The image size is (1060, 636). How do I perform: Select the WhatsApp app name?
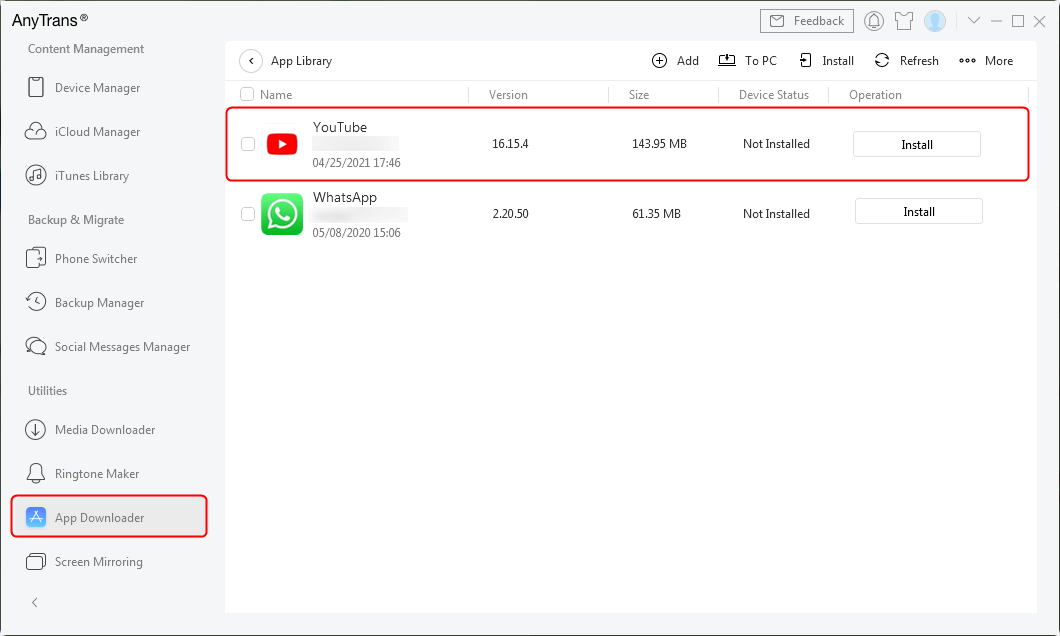tap(345, 197)
